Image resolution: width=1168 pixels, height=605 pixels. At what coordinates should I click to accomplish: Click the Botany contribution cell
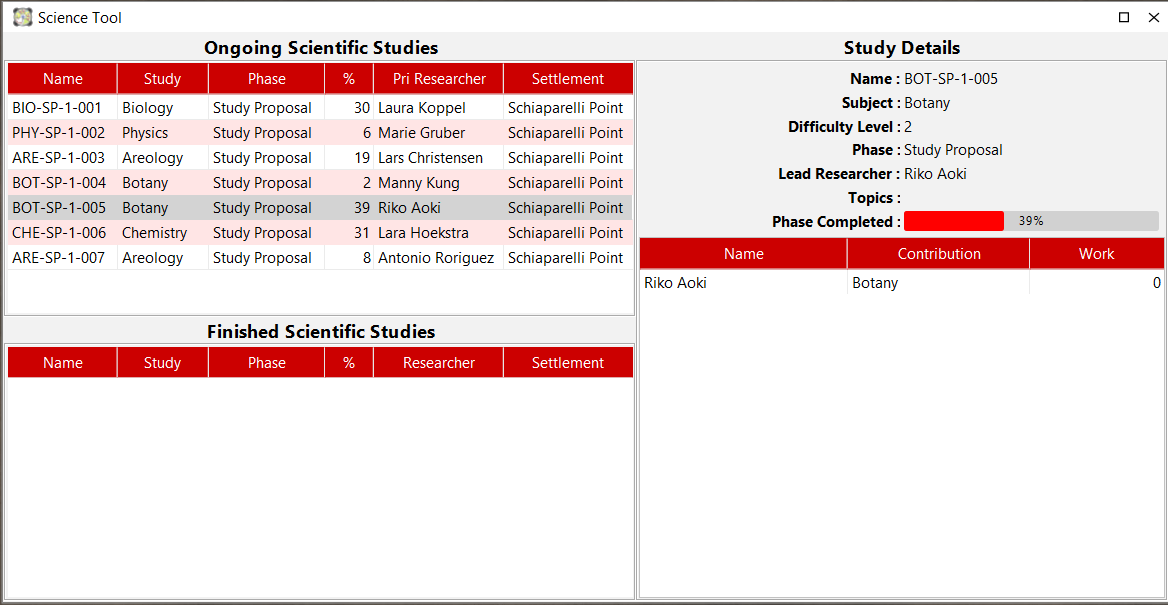pyautogui.click(x=939, y=283)
